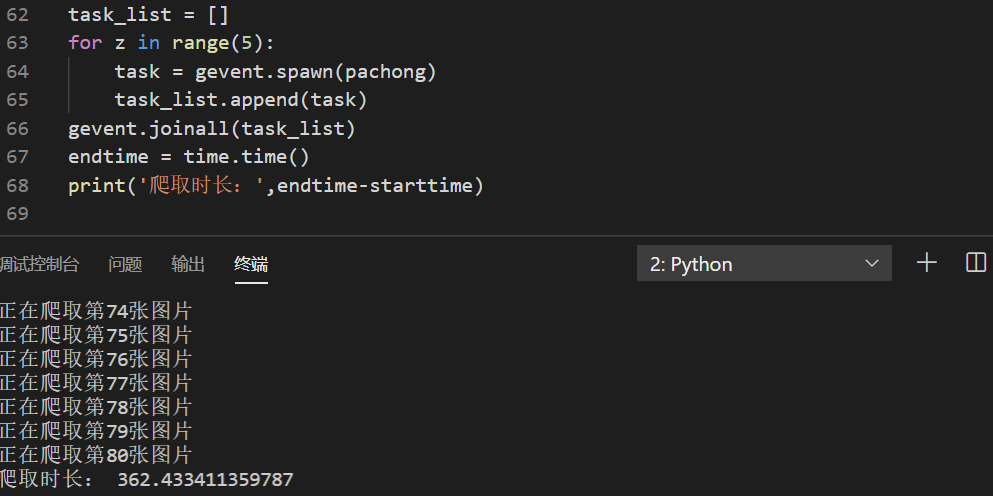Switch to the 输出 tab
Image resolution: width=993 pixels, height=496 pixels.
pos(188,264)
